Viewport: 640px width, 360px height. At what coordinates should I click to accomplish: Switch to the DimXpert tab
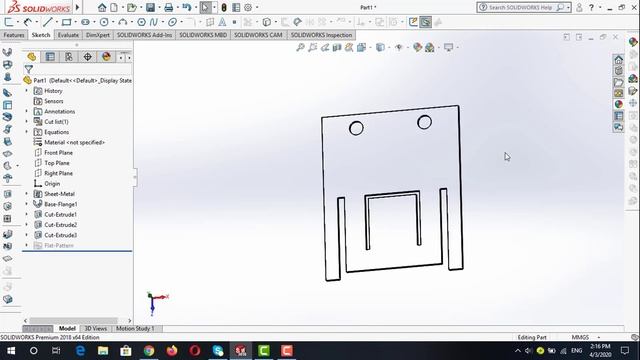click(98, 35)
